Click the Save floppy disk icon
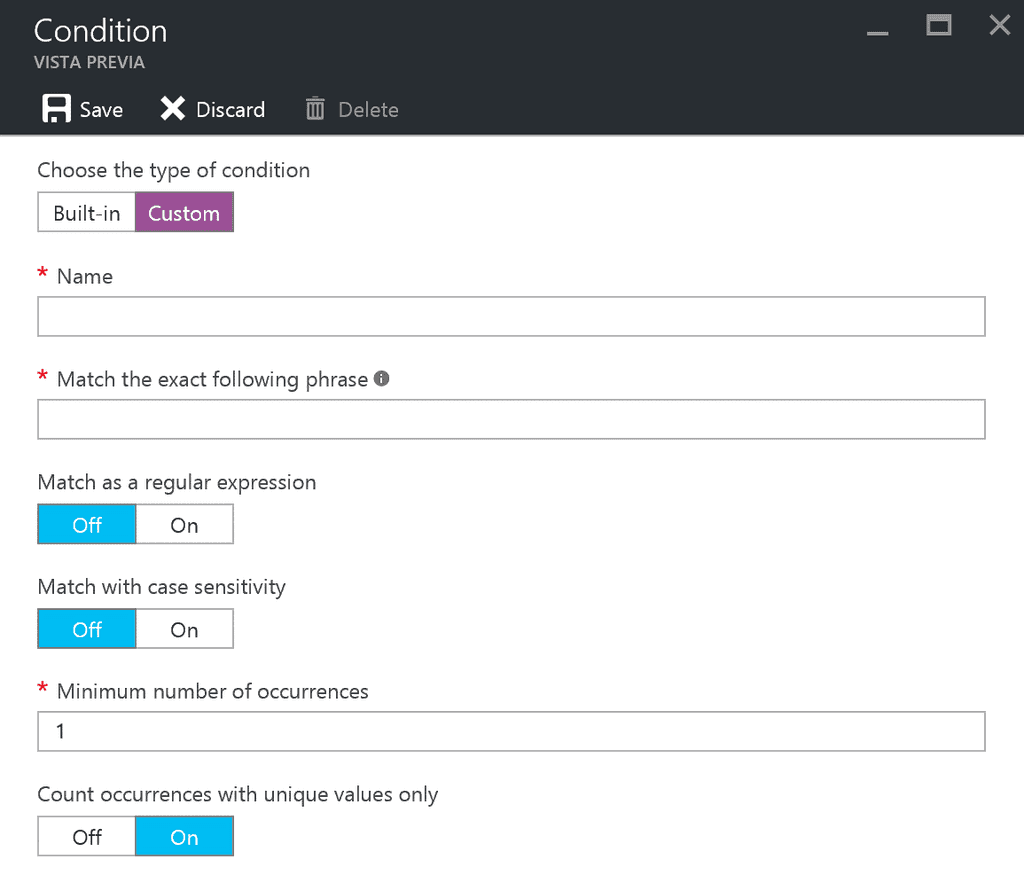Image resolution: width=1024 pixels, height=890 pixels. pos(56,109)
